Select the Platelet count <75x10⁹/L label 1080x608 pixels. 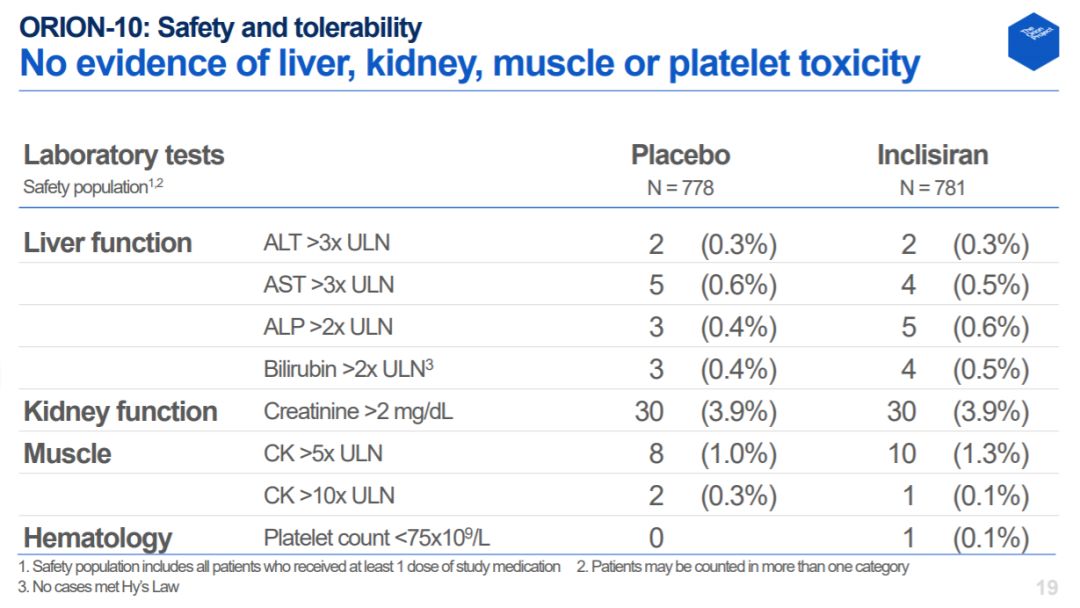pos(377,538)
